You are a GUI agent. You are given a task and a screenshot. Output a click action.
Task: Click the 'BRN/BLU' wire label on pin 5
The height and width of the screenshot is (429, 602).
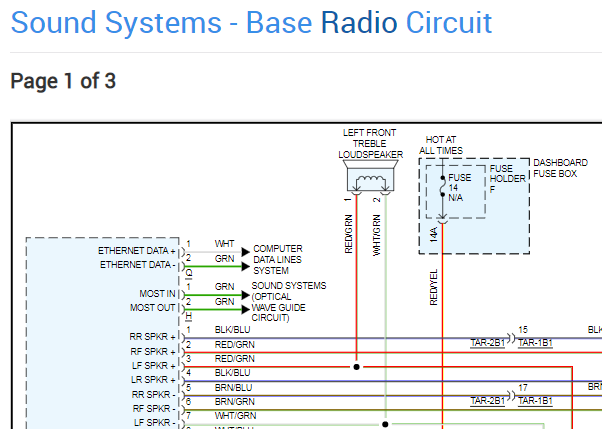233,388
